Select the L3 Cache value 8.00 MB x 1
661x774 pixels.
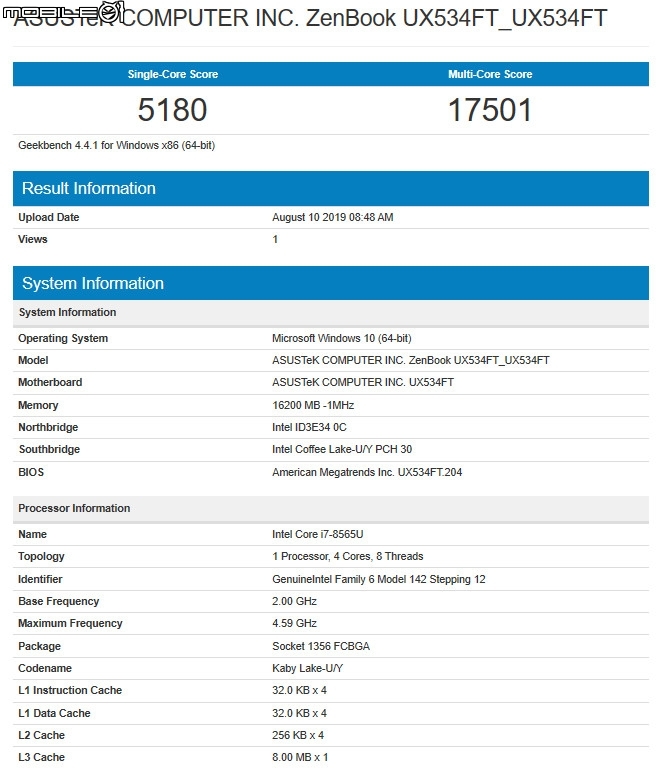pos(300,757)
